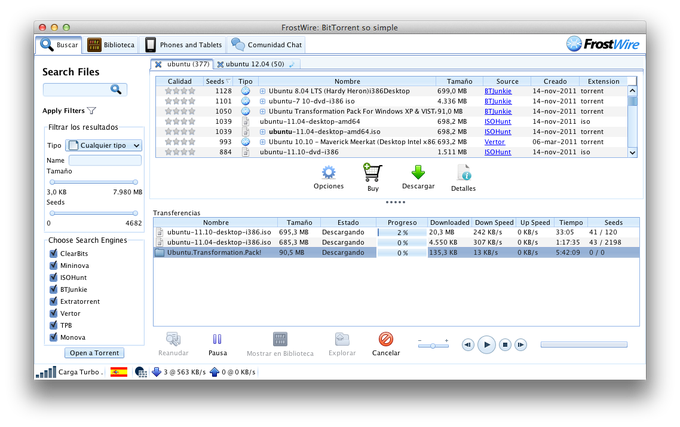The width and height of the screenshot is (680, 427).
Task: Sort results by the Seeds column
Action: (x=218, y=81)
